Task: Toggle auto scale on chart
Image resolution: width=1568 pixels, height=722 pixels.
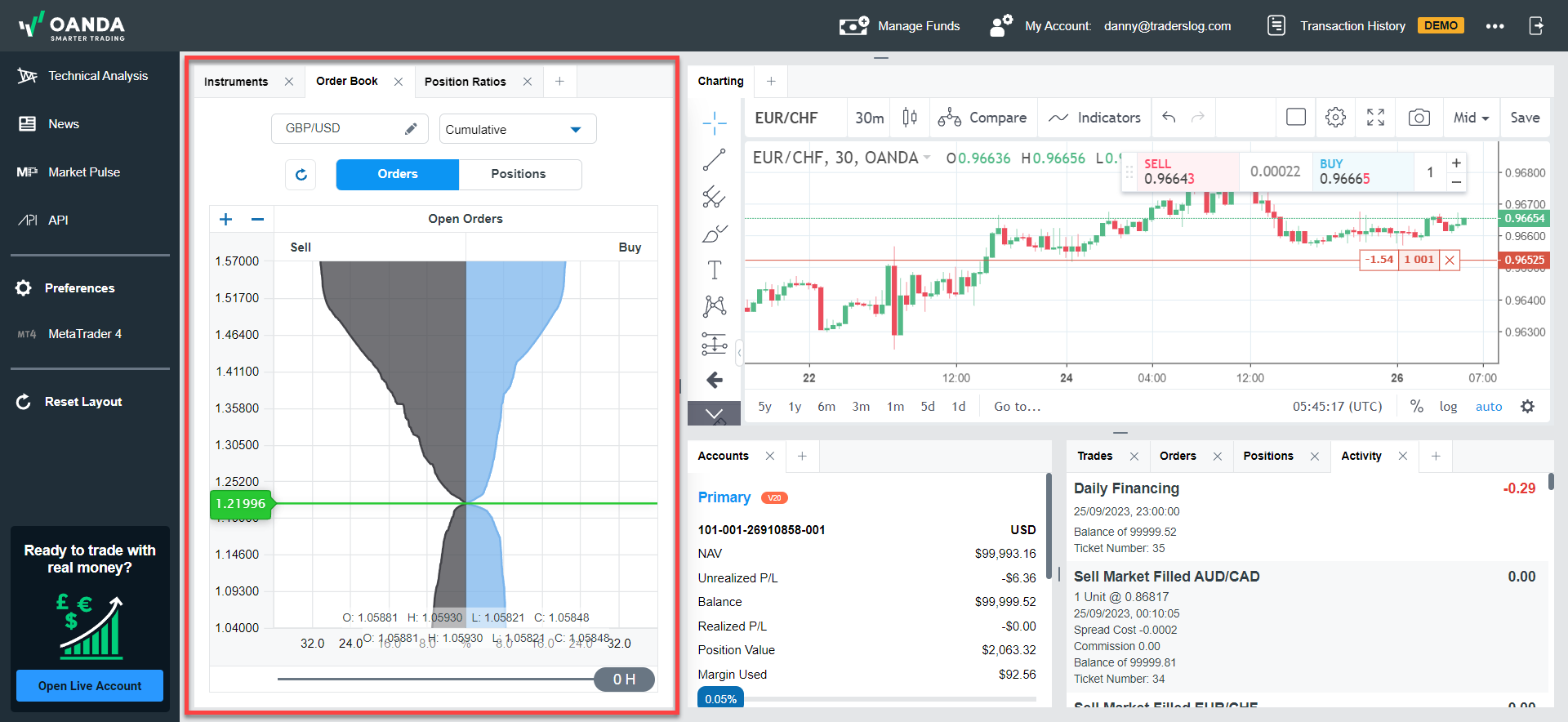Action: tap(1489, 407)
